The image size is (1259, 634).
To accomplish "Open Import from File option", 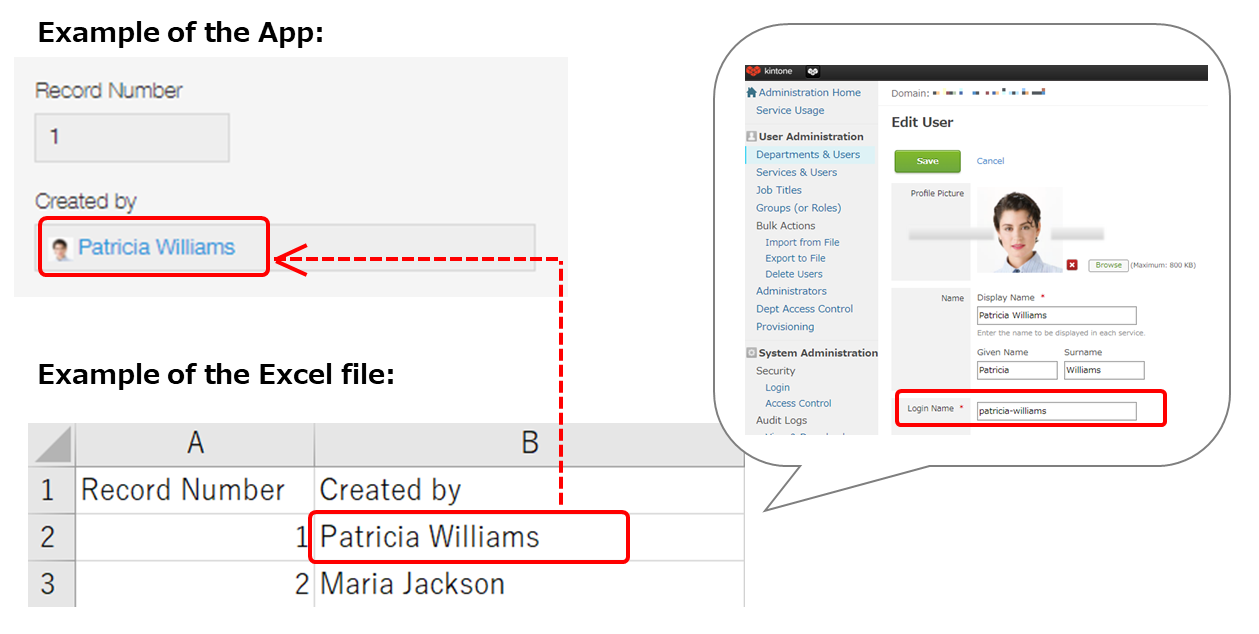I will tap(802, 243).
